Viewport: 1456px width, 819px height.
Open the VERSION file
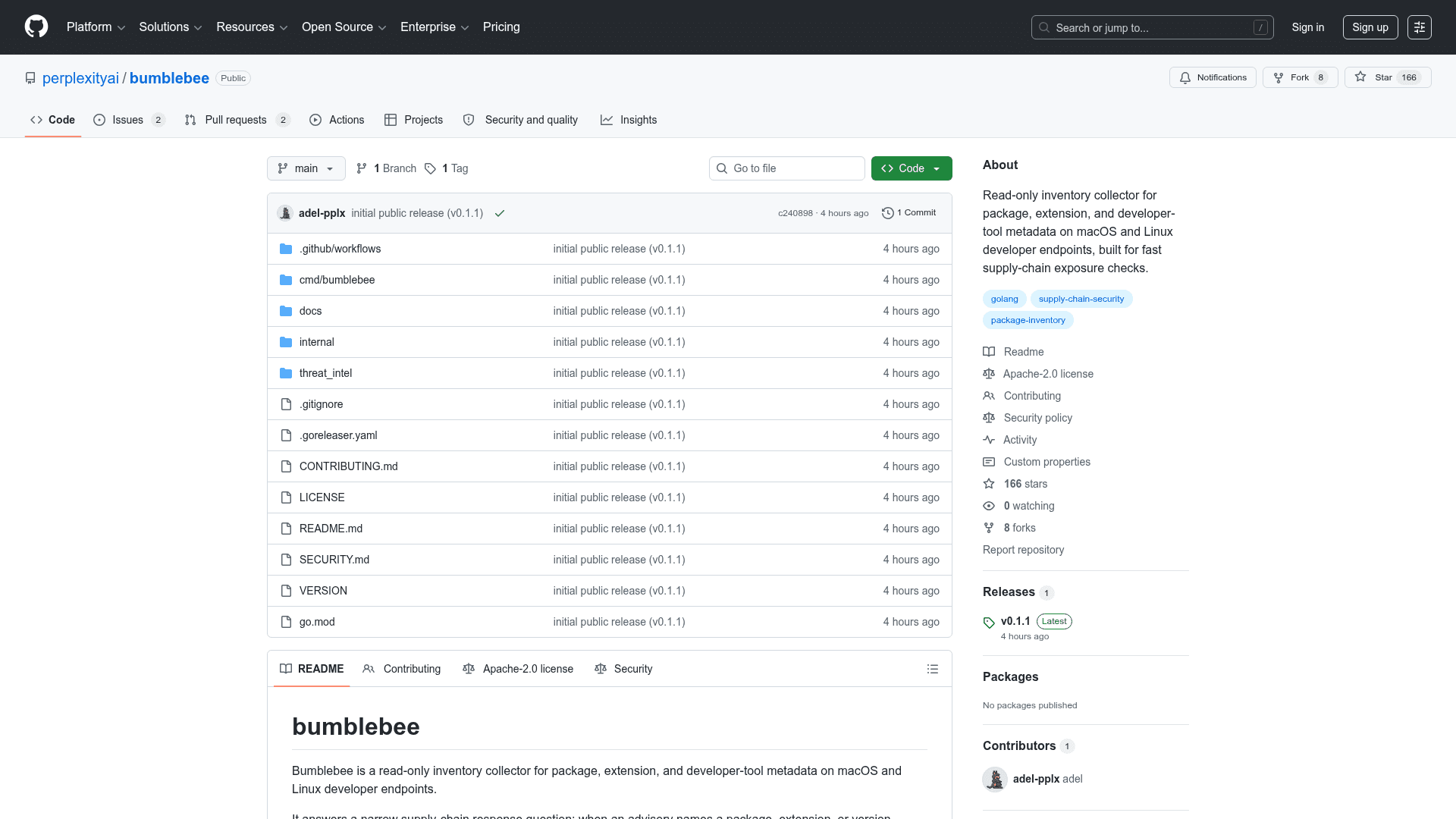323,591
